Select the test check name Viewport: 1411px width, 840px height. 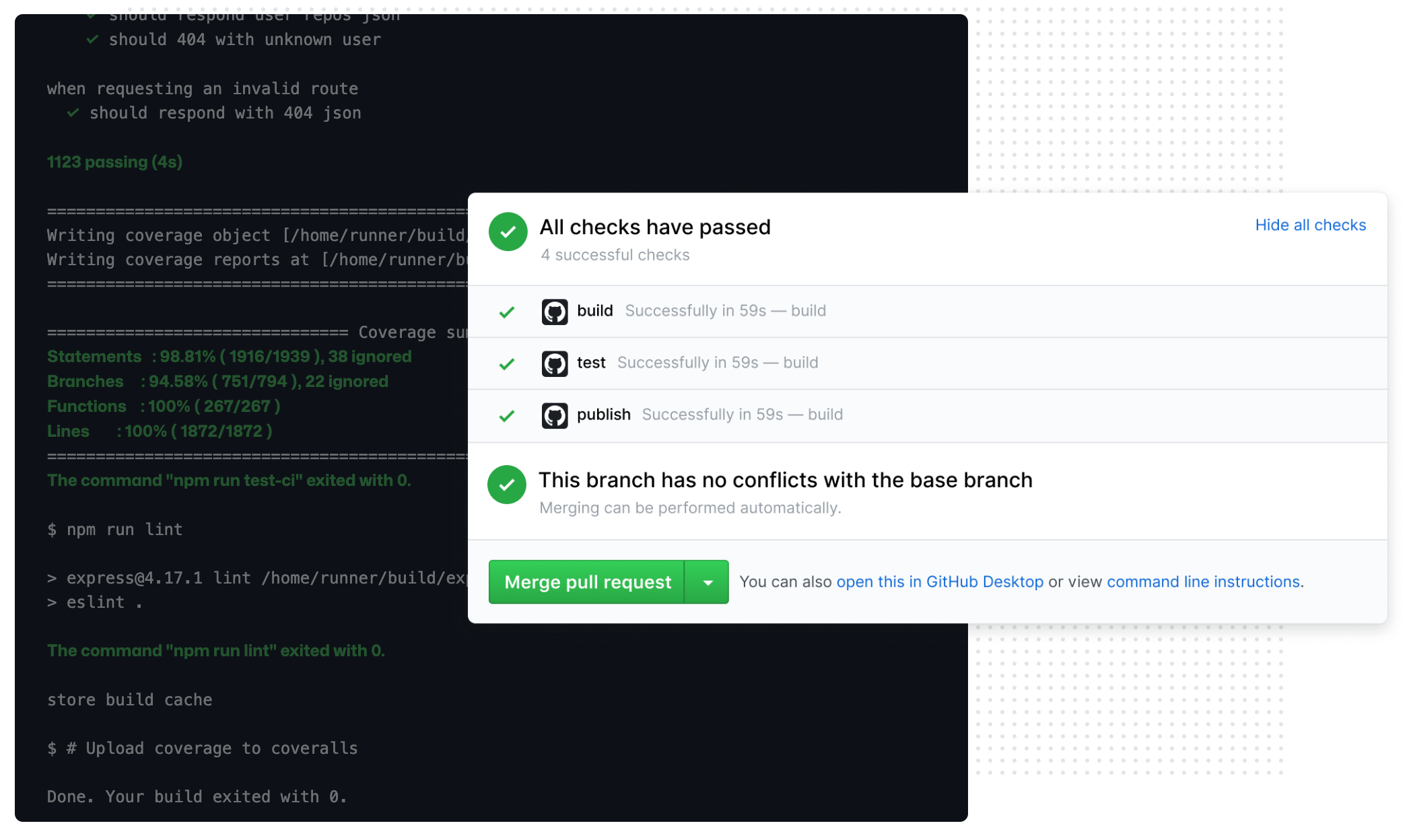(x=591, y=363)
